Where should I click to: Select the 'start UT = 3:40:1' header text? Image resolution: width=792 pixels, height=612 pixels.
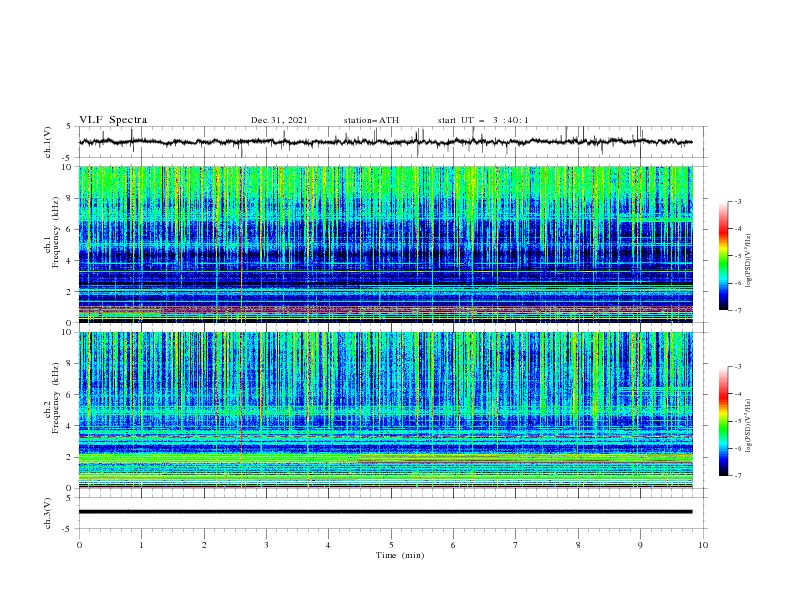point(483,120)
